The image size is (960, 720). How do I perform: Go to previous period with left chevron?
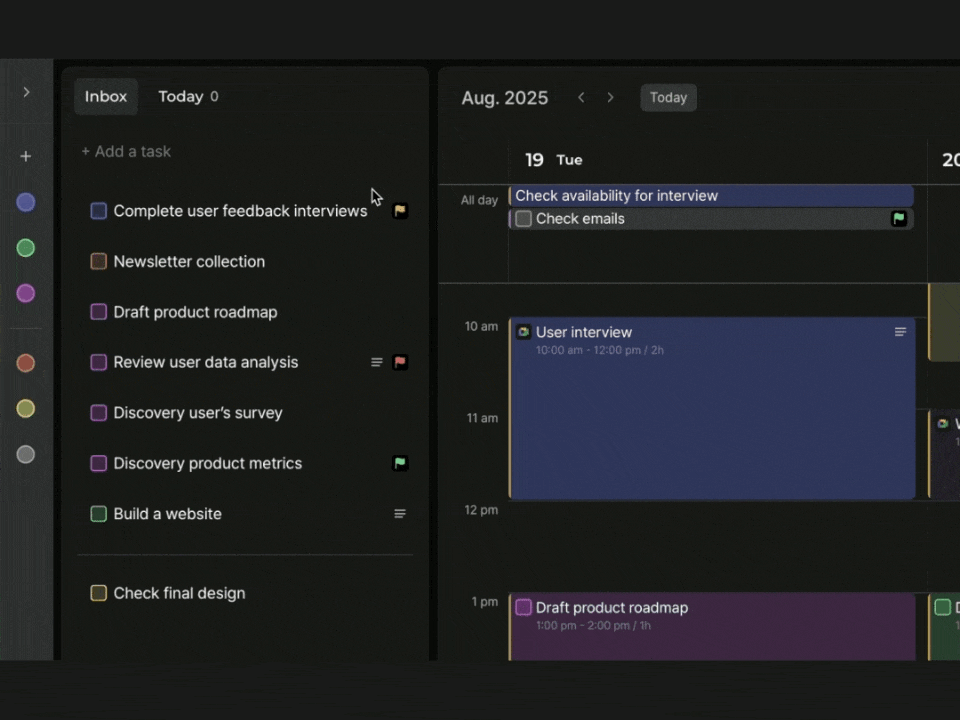(x=581, y=98)
